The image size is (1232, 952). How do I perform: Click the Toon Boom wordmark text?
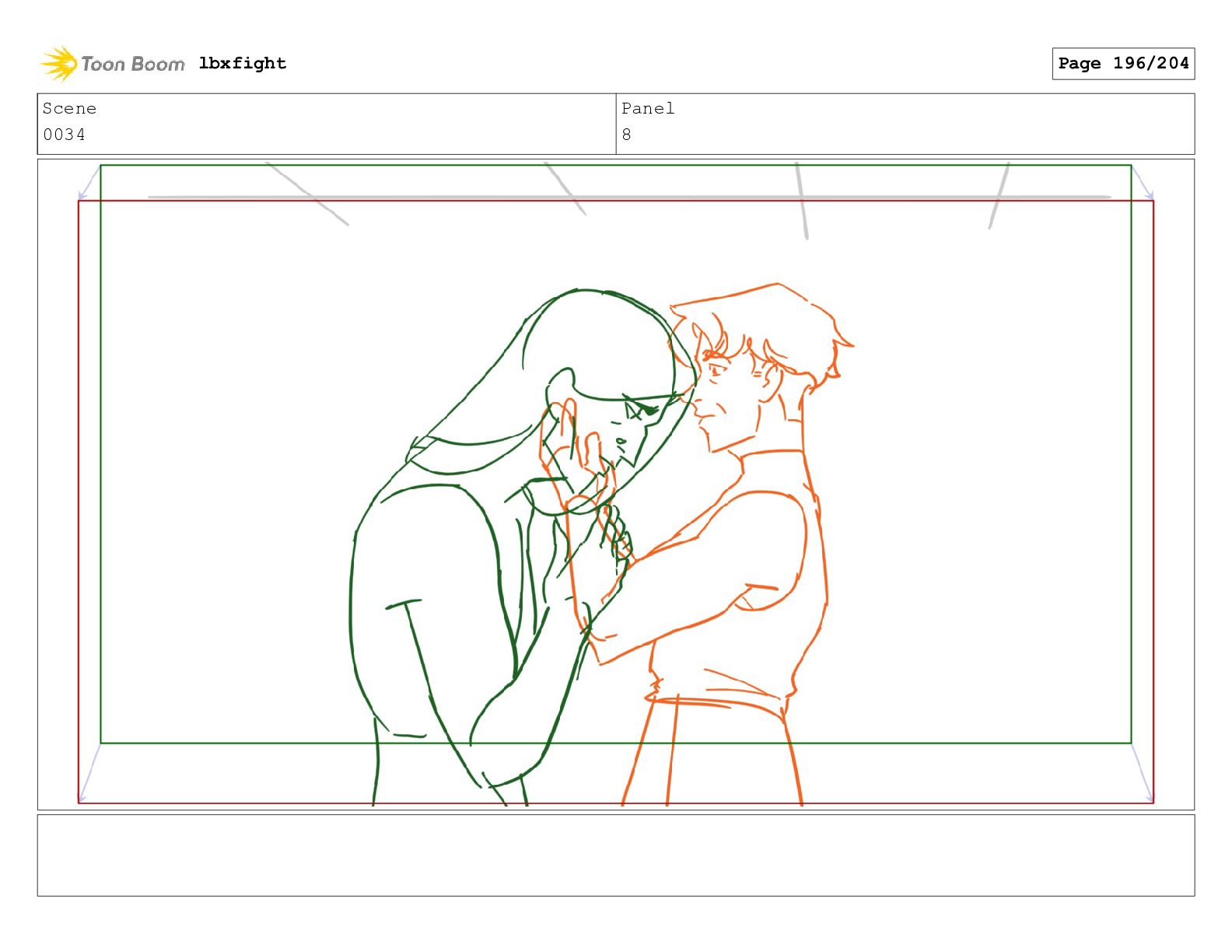click(x=133, y=64)
